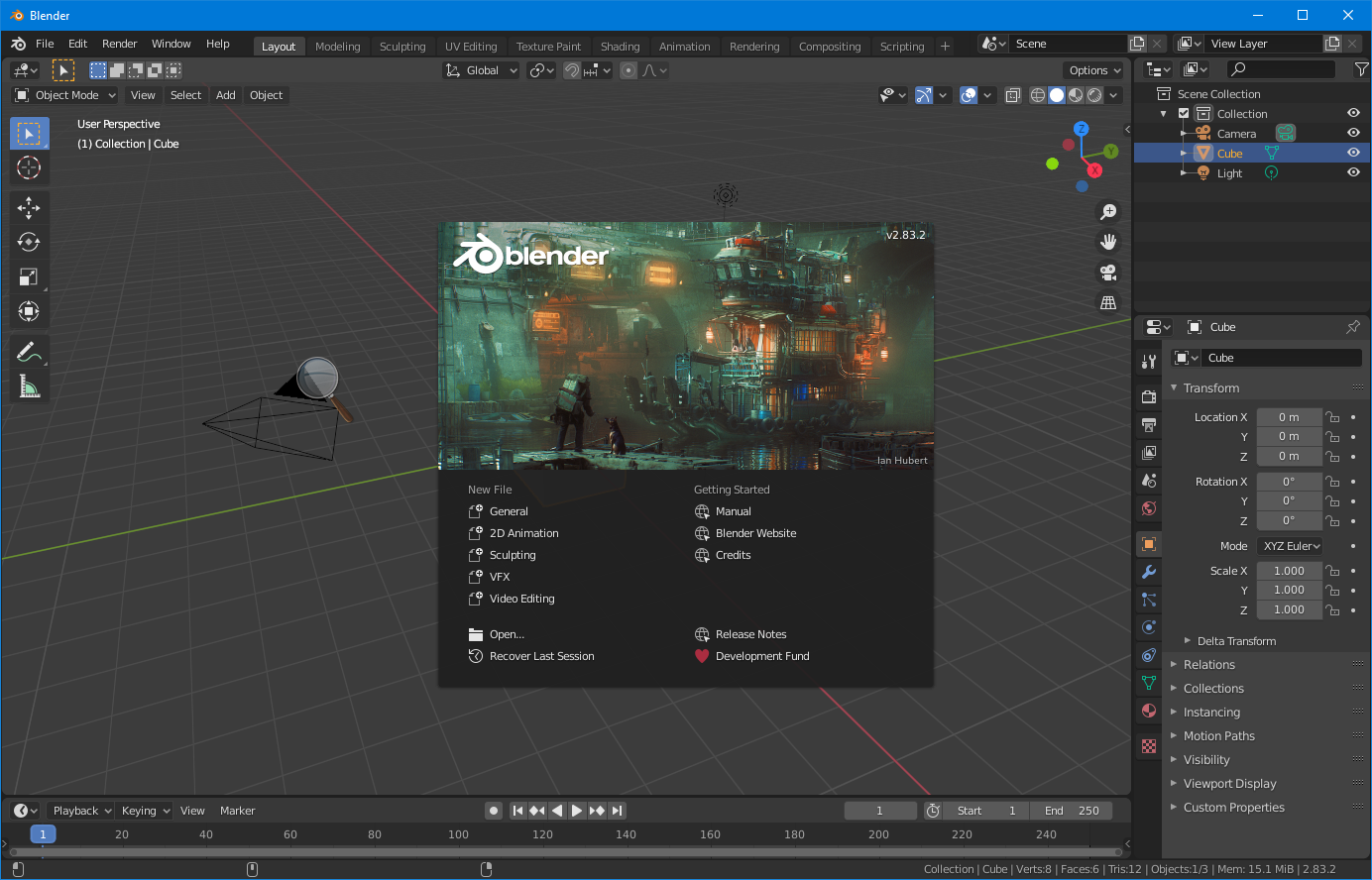The image size is (1372, 880).
Task: Switch to the Shading workspace tab
Action: (x=620, y=47)
